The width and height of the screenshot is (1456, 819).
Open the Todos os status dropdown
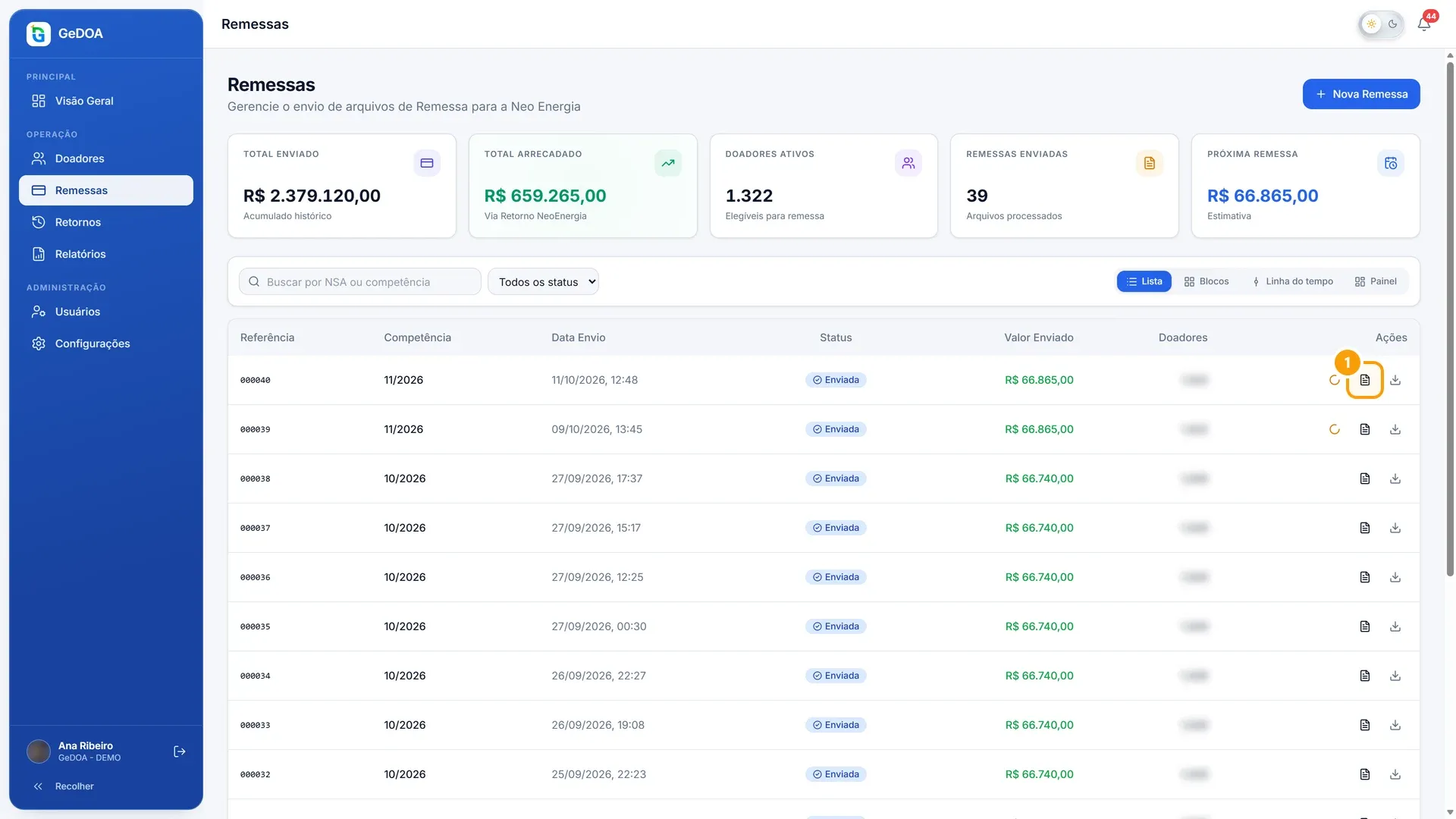click(x=543, y=282)
